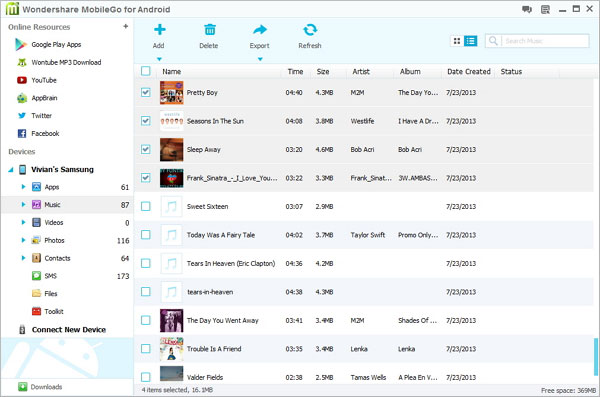Open the dropdown arrow under Add
This screenshot has width=600, height=397.
tap(159, 59)
